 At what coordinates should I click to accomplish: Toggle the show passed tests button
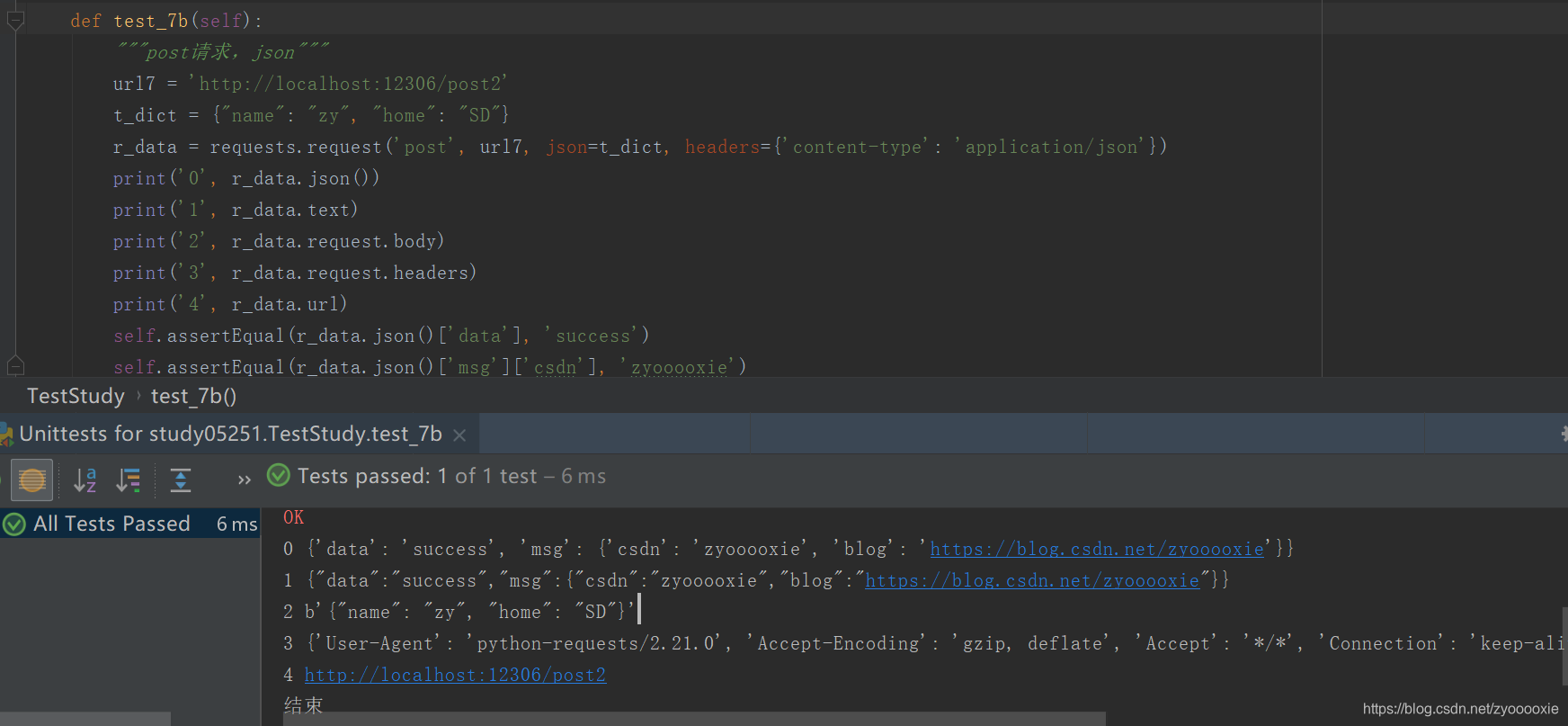[31, 480]
